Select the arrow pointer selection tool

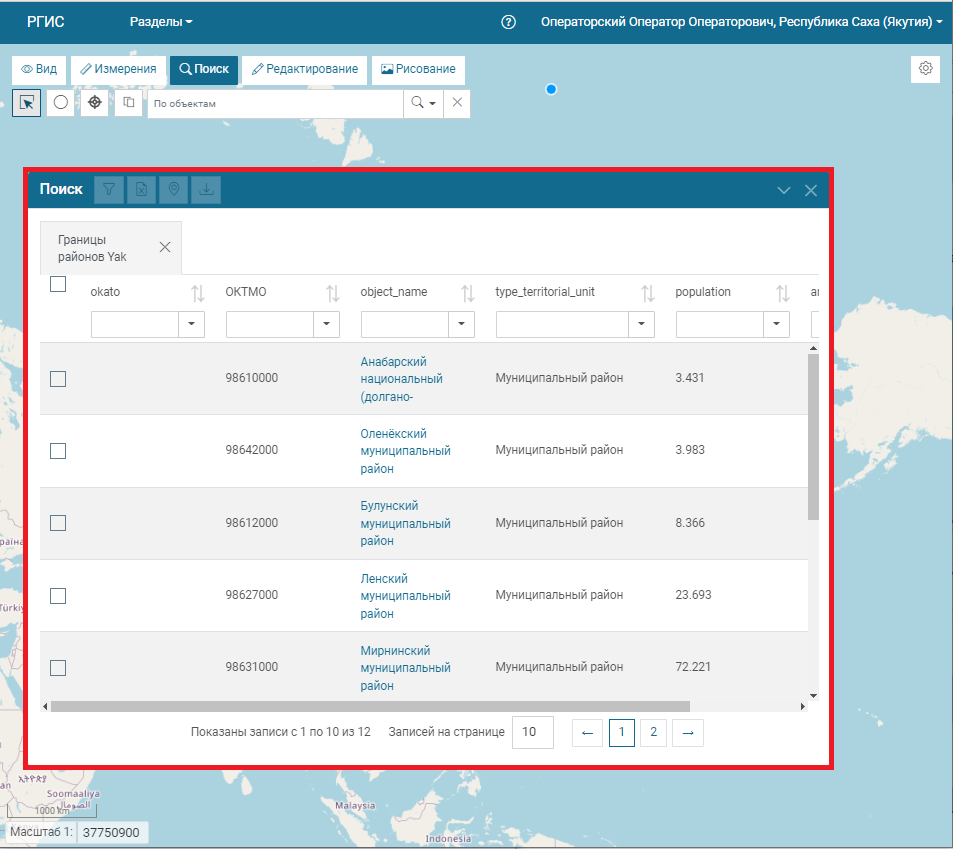pyautogui.click(x=27, y=103)
